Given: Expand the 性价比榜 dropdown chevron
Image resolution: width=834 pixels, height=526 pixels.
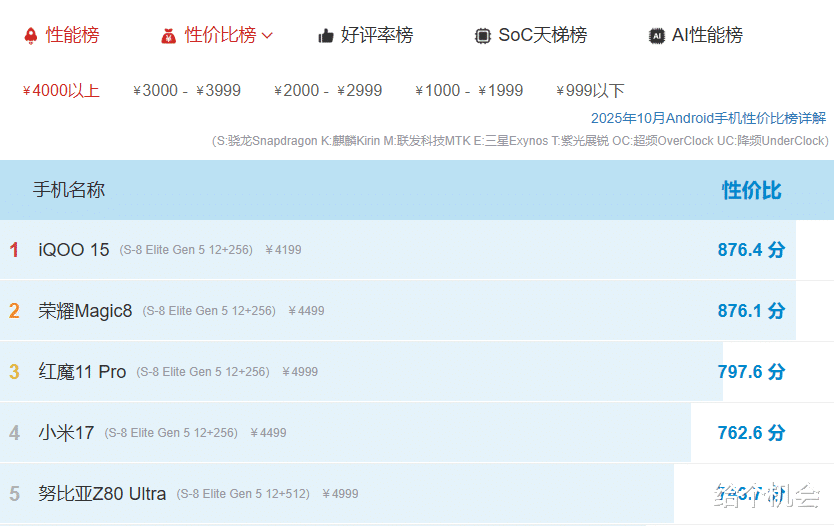Looking at the screenshot, I should pyautogui.click(x=268, y=36).
